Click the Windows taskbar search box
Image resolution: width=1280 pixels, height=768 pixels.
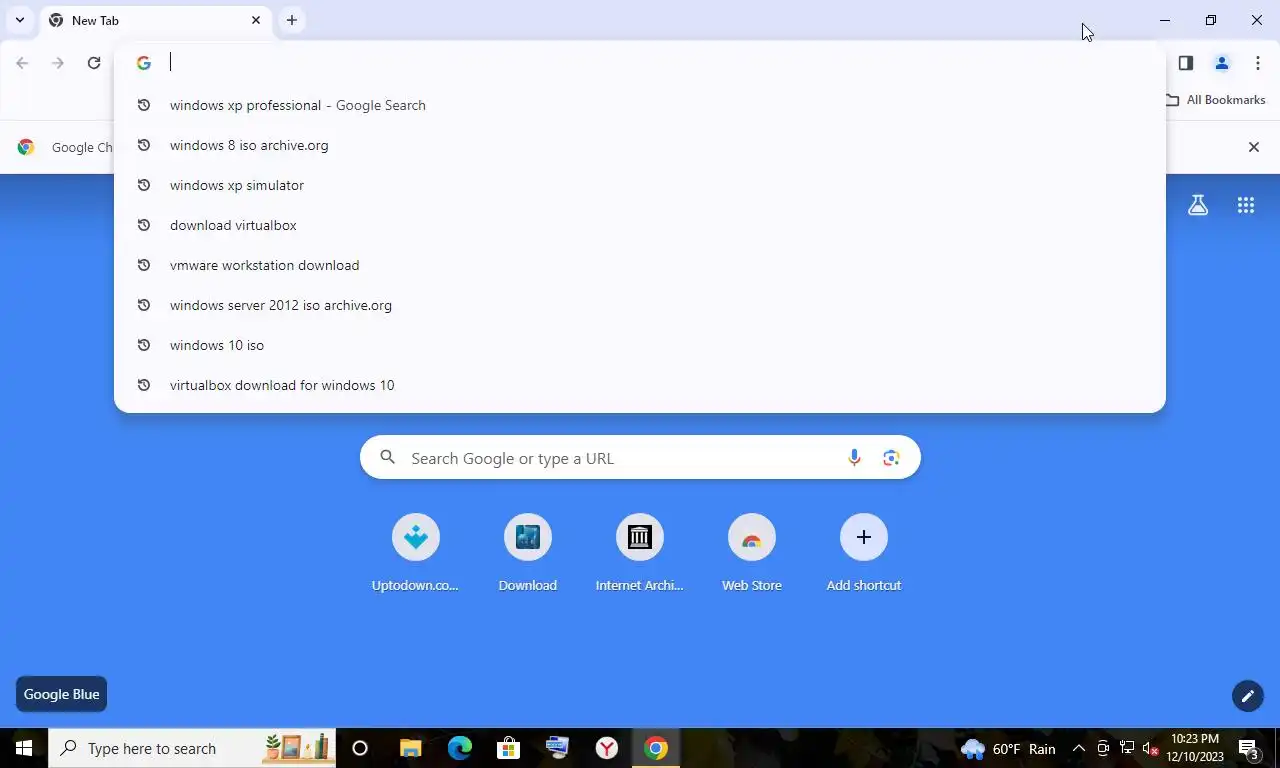191,748
